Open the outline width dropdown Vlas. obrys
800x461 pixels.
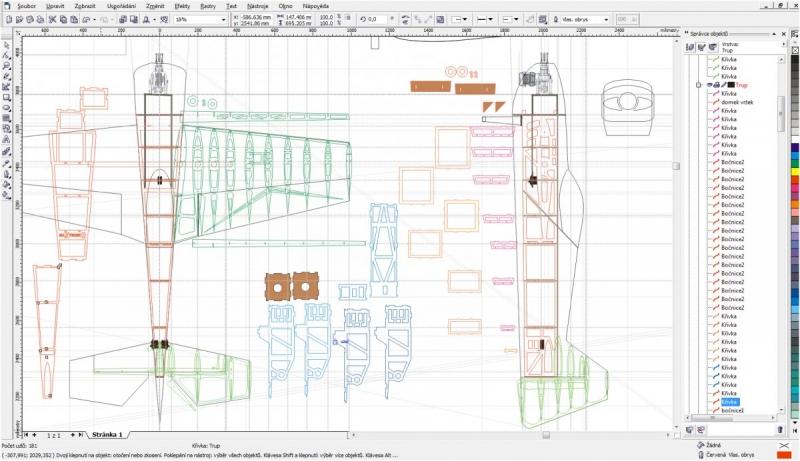pyautogui.click(x=606, y=19)
